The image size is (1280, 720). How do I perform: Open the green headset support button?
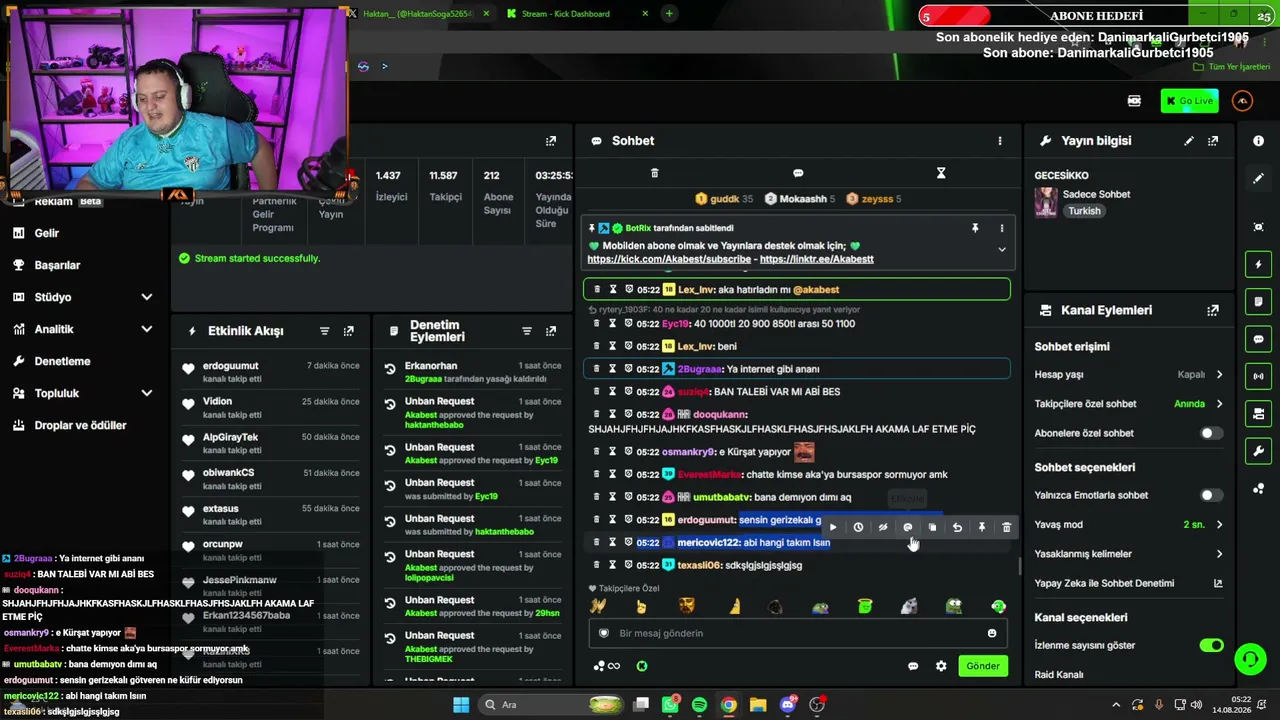coord(1250,659)
